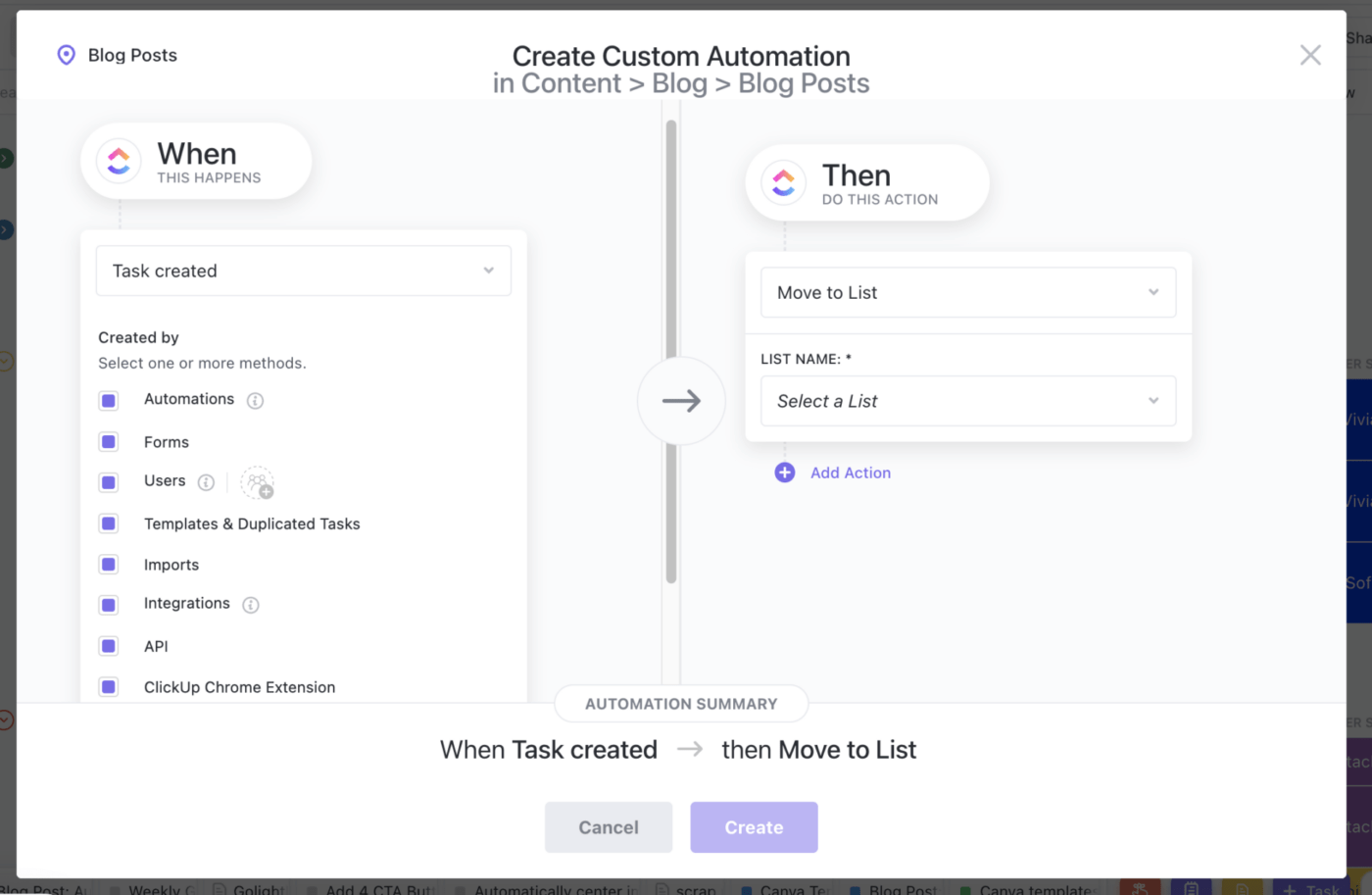The height and width of the screenshot is (895, 1372).
Task: Uncheck the Automations checkbox
Action: 109,400
